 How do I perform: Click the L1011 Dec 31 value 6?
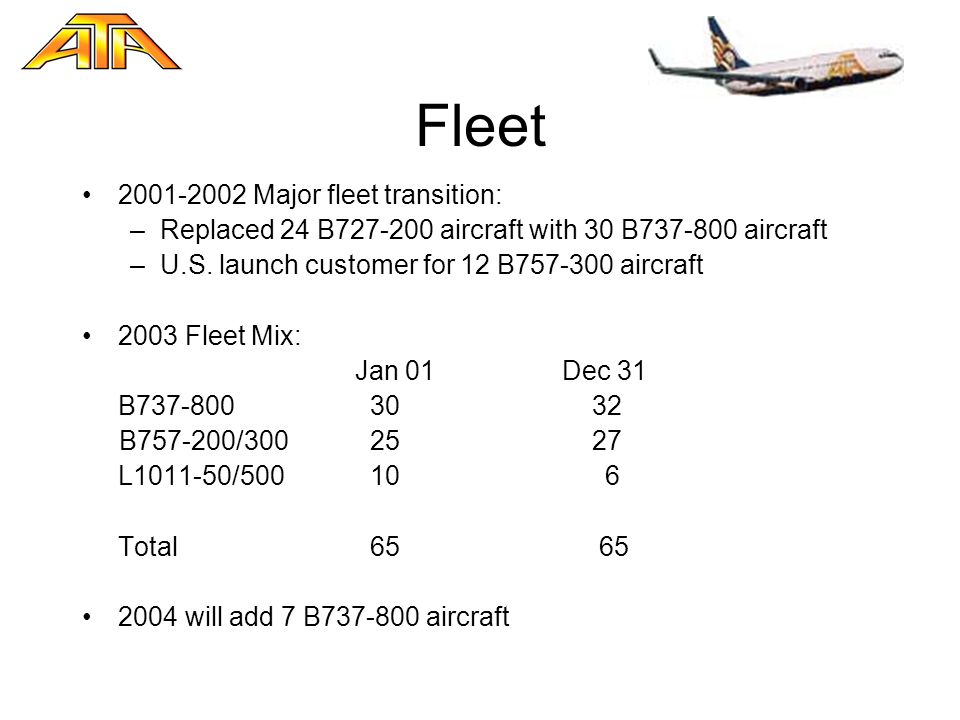click(612, 475)
